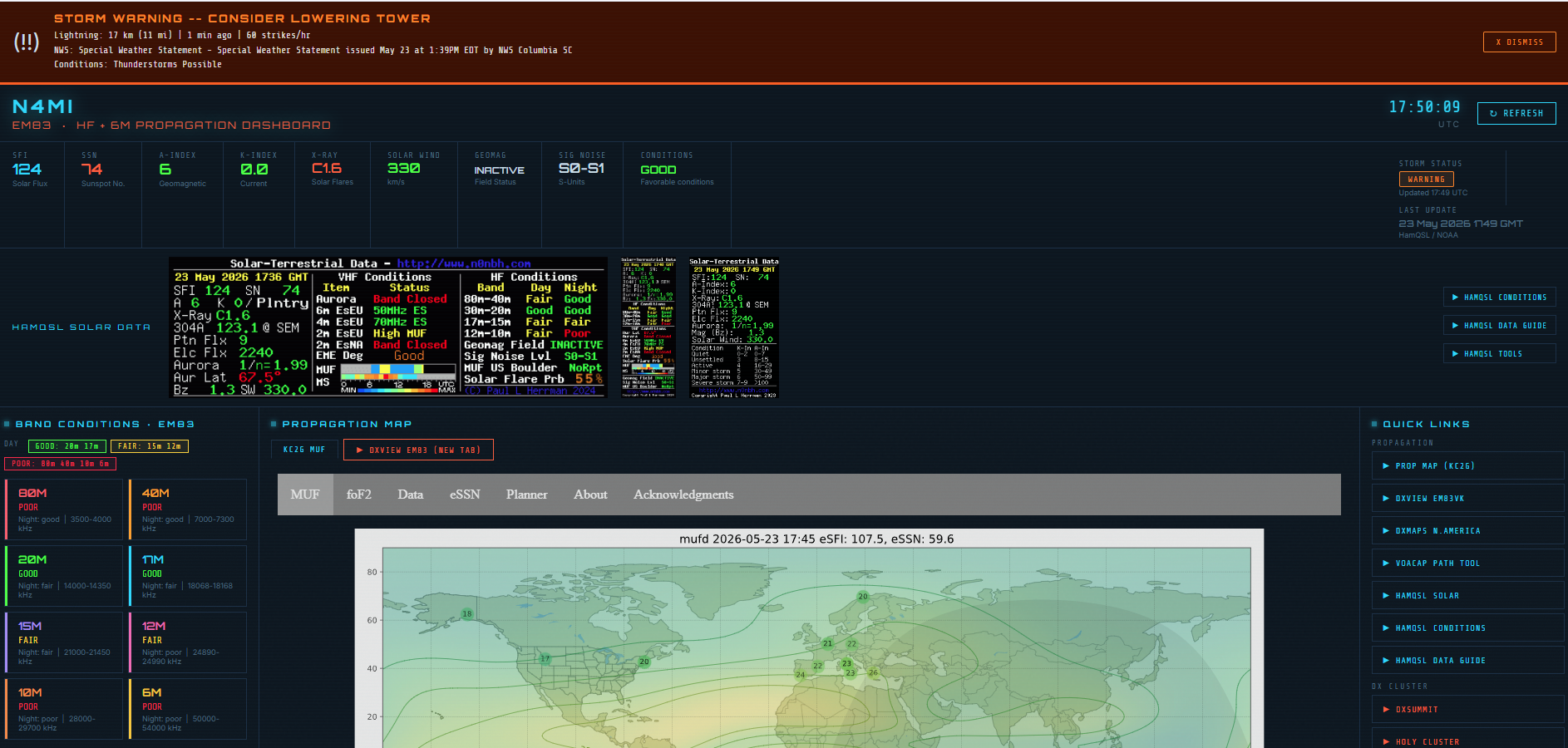Click the X-Ray C1.6 value
Viewport: 1568px width, 748px height.
pos(327,168)
